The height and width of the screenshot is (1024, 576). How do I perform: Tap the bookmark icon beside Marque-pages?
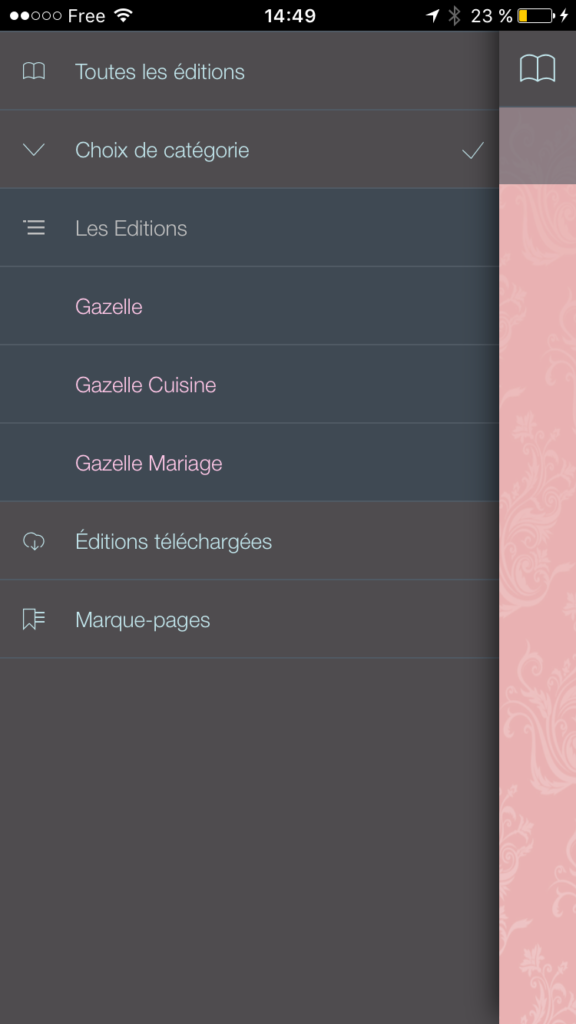tap(34, 619)
